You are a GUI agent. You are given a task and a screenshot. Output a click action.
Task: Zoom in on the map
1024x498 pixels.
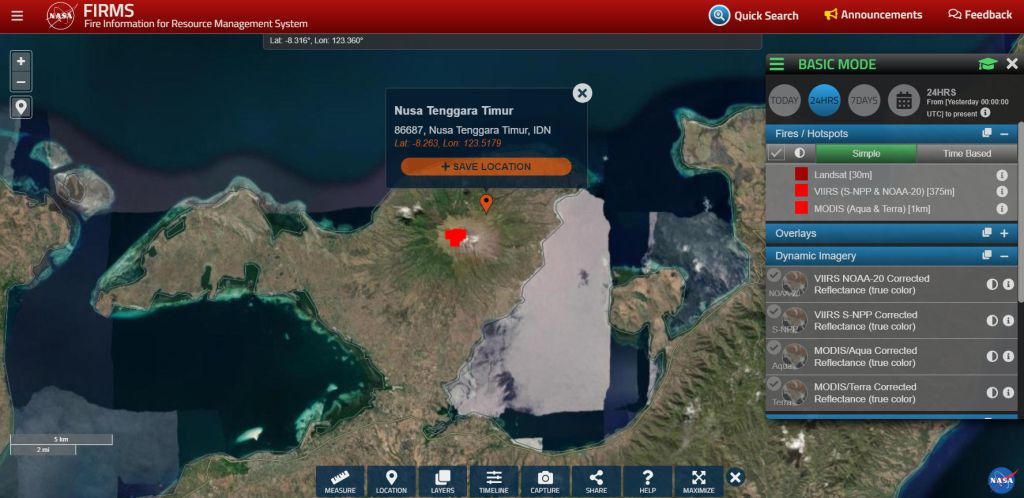tap(21, 61)
